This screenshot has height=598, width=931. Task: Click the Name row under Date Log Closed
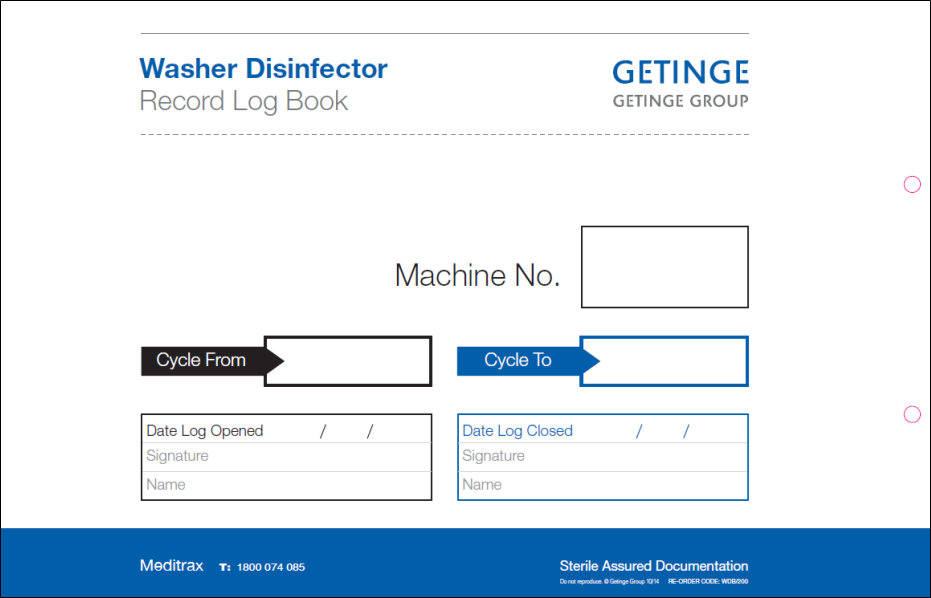(603, 485)
